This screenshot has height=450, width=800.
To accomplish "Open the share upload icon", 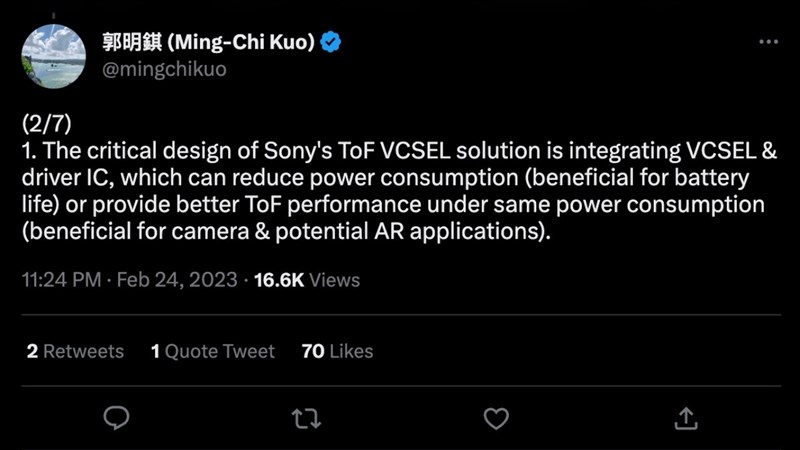I will [x=686, y=418].
